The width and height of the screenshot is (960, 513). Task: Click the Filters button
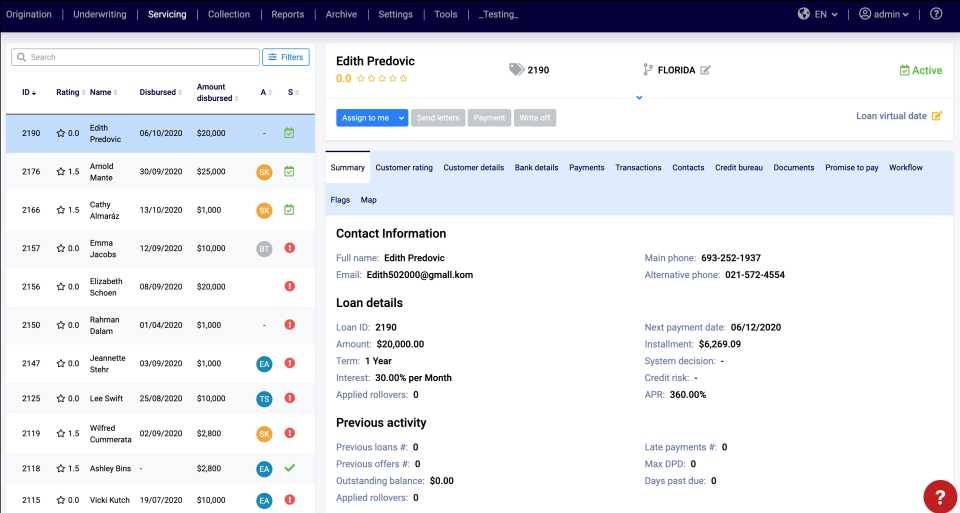coord(286,57)
